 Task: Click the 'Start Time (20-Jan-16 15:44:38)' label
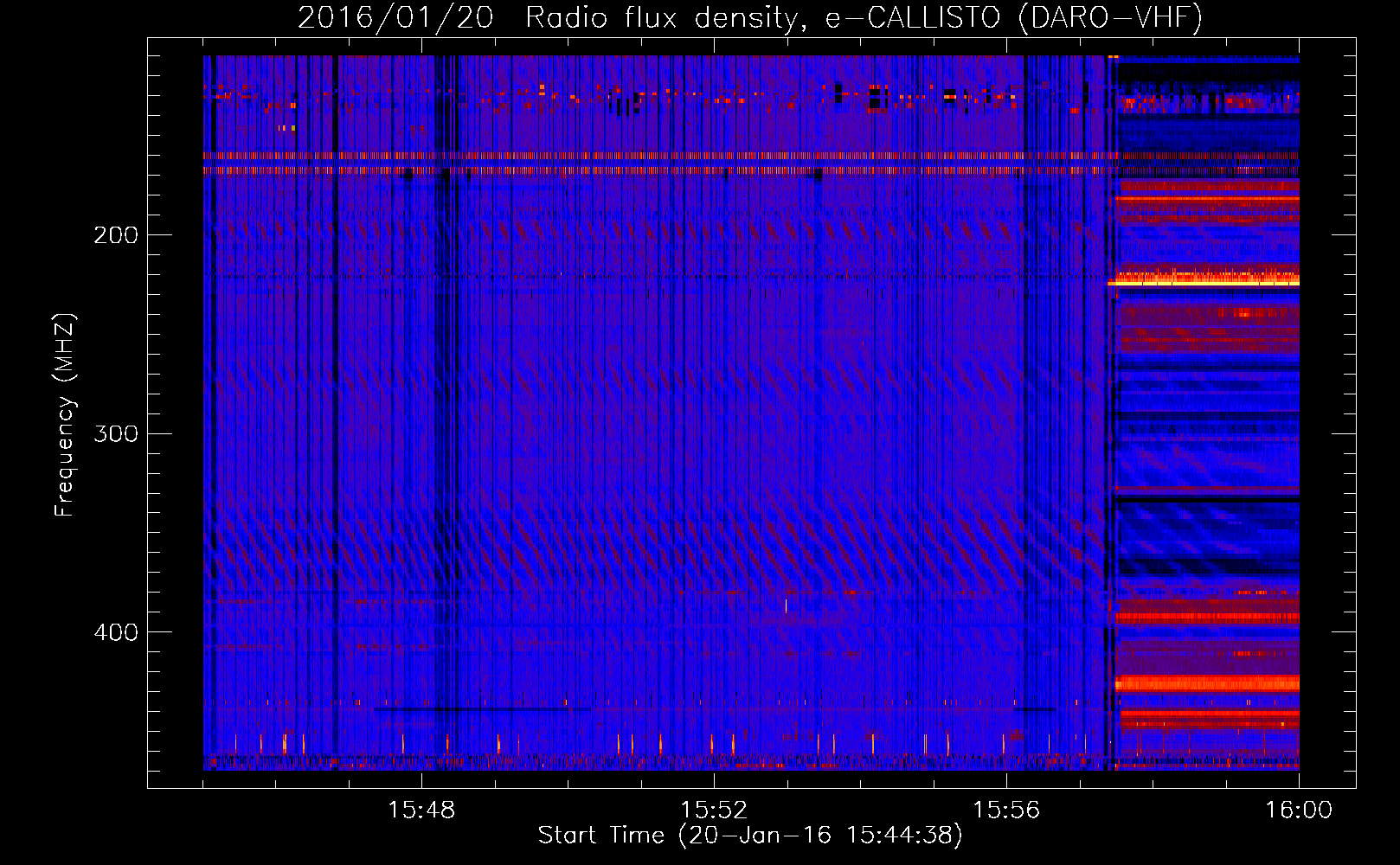(750, 836)
